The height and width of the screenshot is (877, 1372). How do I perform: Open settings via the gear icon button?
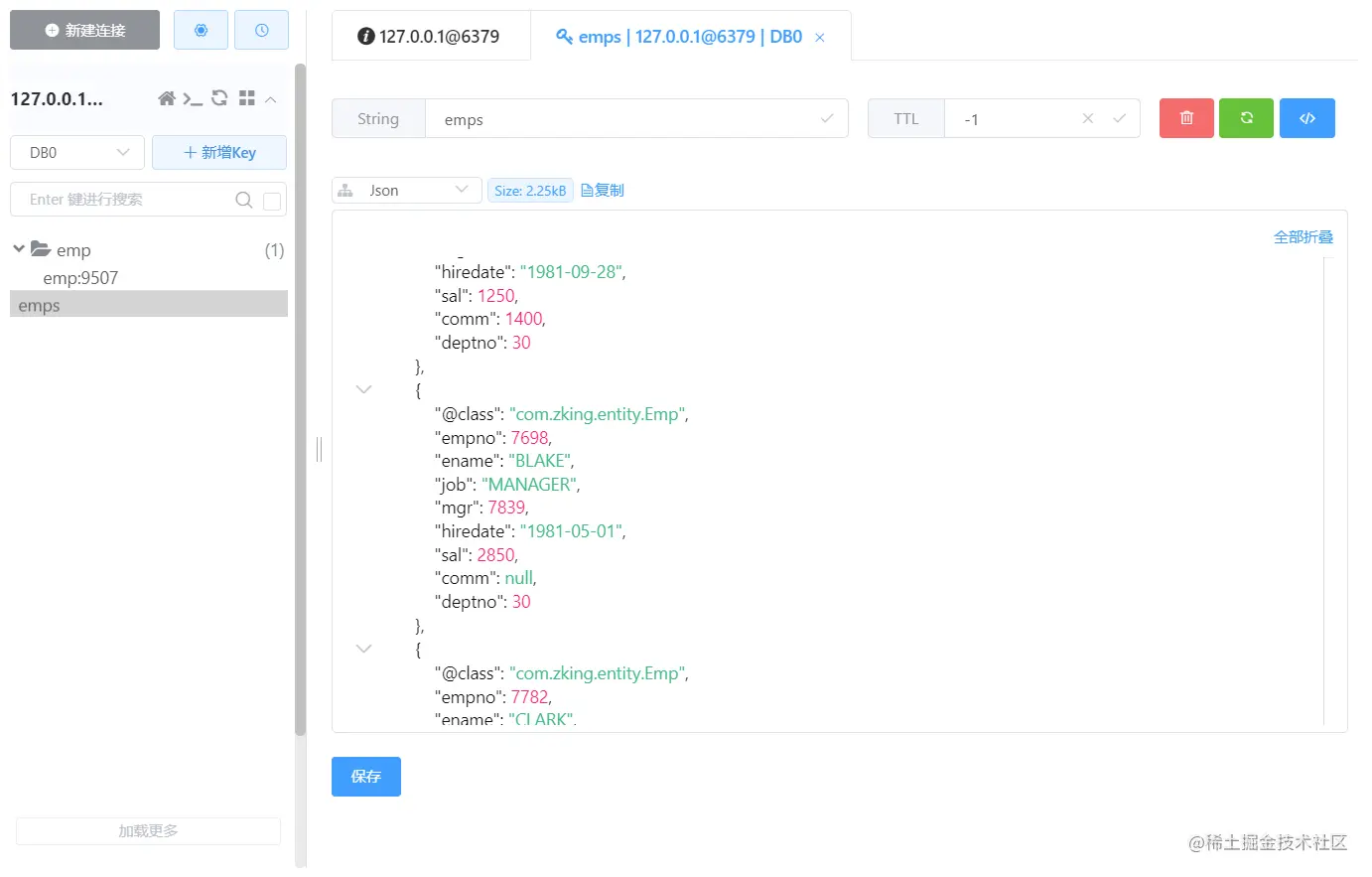tap(201, 30)
